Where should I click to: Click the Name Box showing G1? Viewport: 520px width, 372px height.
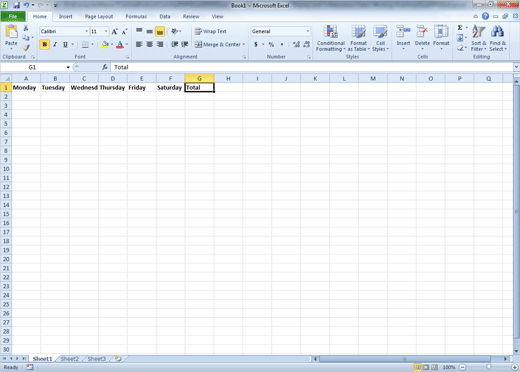coord(32,67)
